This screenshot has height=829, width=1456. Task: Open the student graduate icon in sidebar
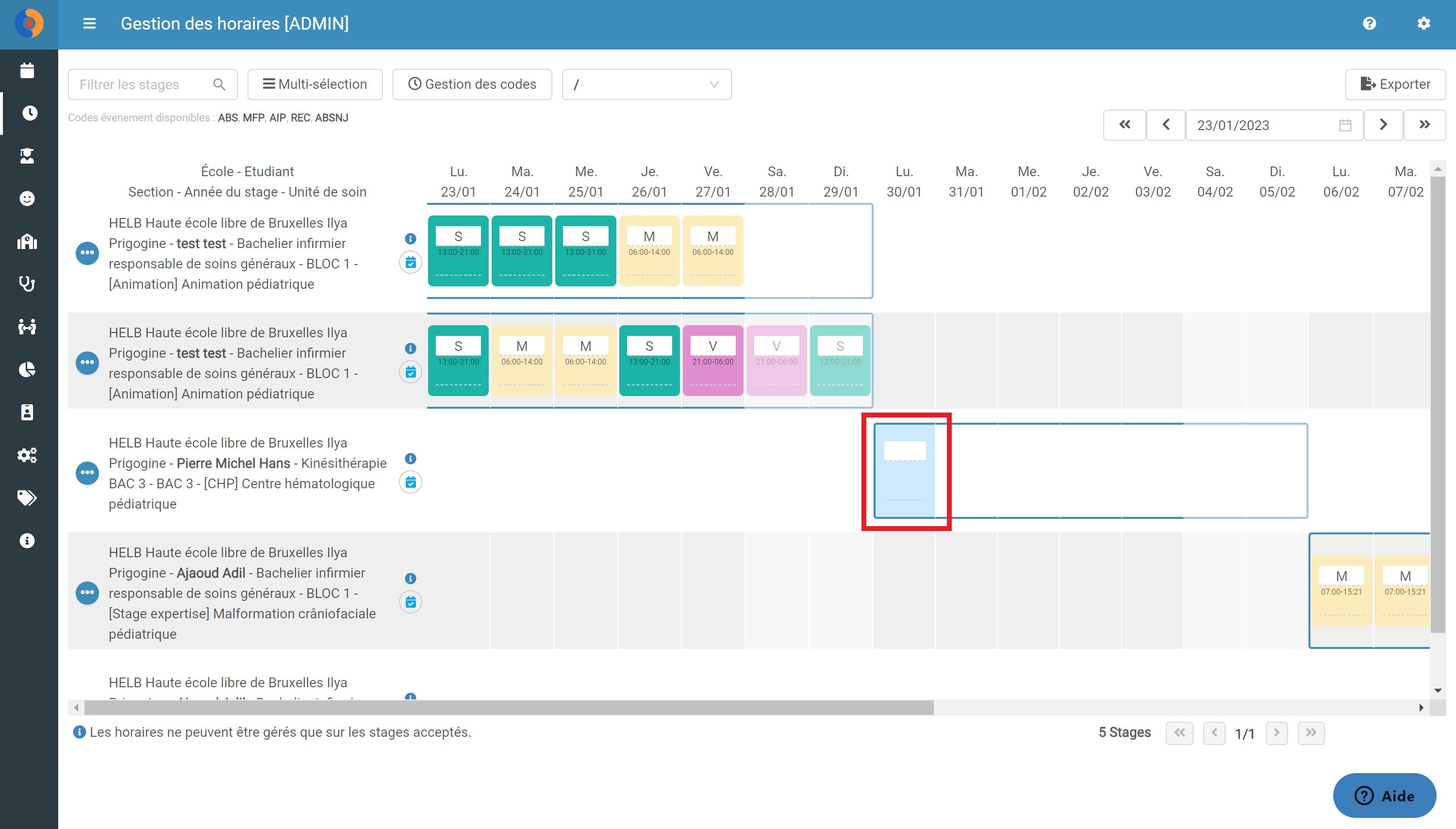coord(27,156)
